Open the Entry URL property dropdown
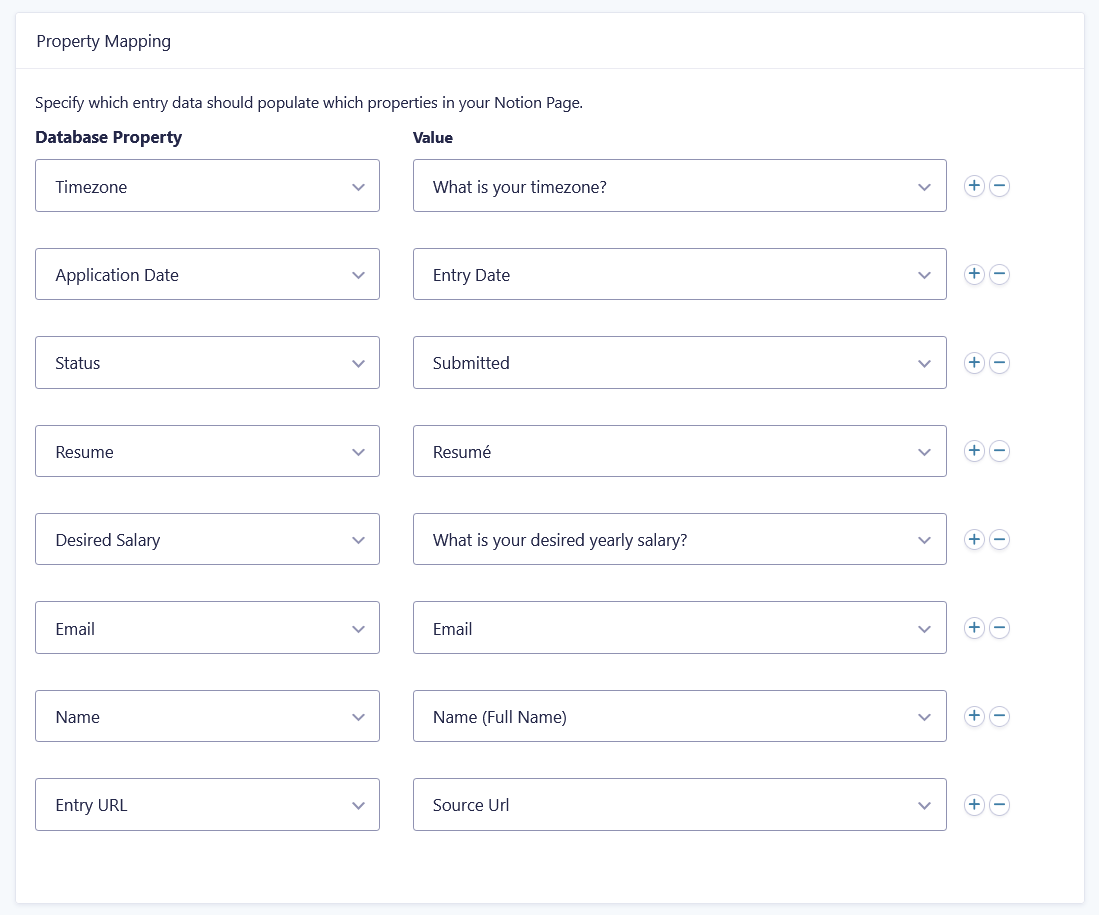Screen dimensions: 1099x915 click(207, 804)
